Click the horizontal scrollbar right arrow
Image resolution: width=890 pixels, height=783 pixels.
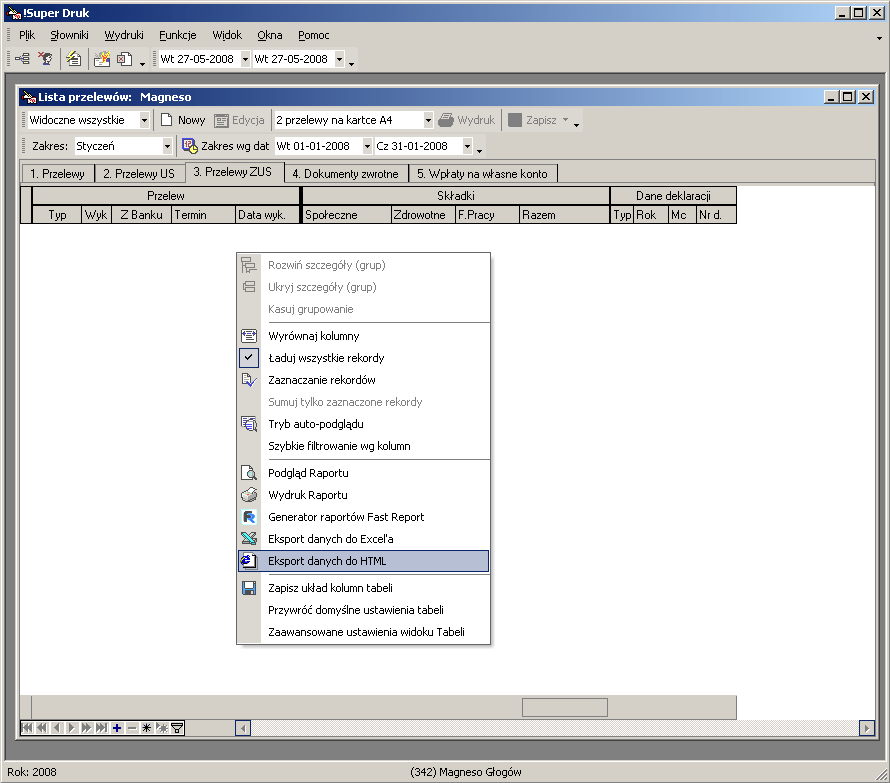point(866,728)
